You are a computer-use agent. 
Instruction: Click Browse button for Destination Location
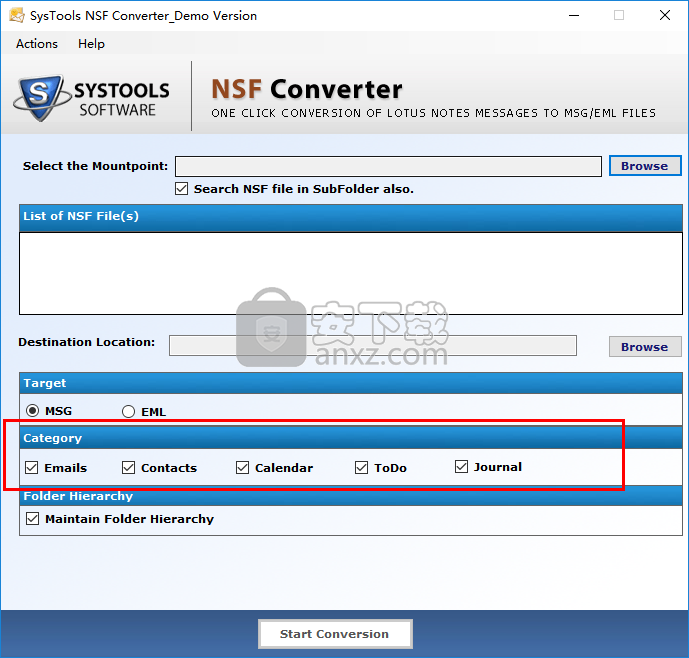pos(645,347)
